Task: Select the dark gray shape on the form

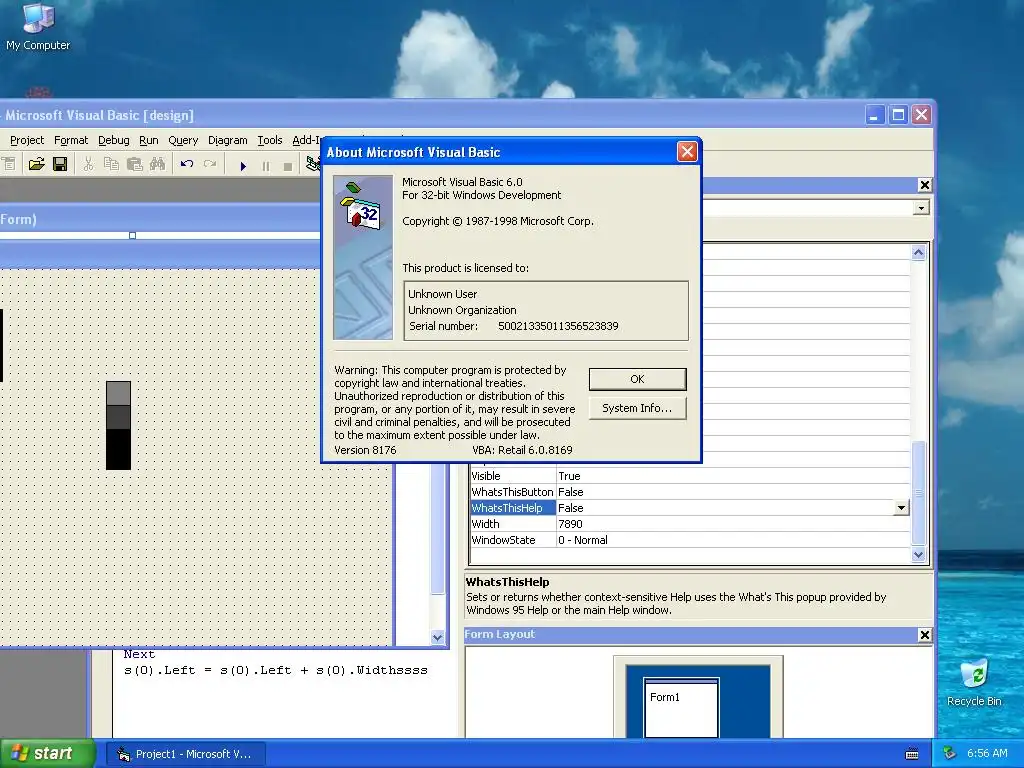Action: tap(118, 417)
